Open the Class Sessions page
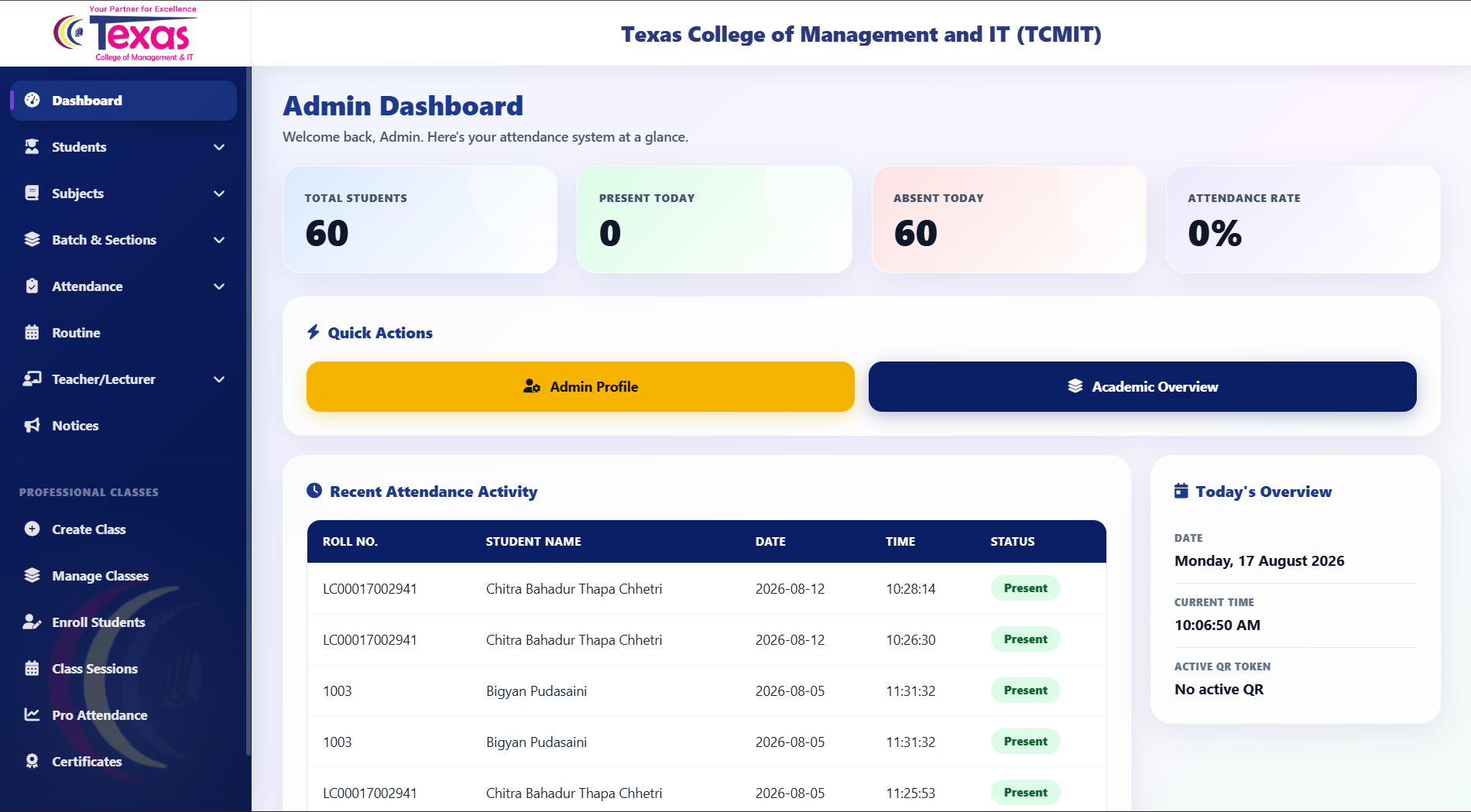Screen dimensions: 1471x812 pyautogui.click(x=124, y=669)
